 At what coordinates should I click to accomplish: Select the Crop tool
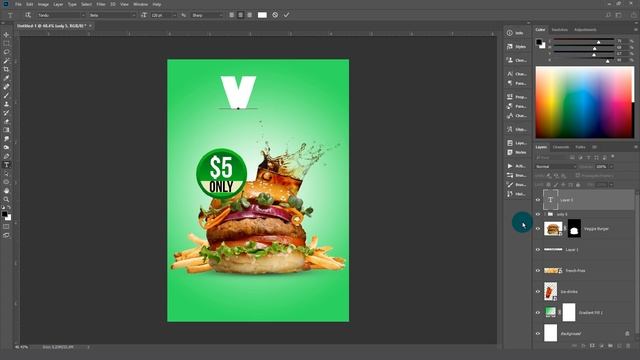(6, 69)
